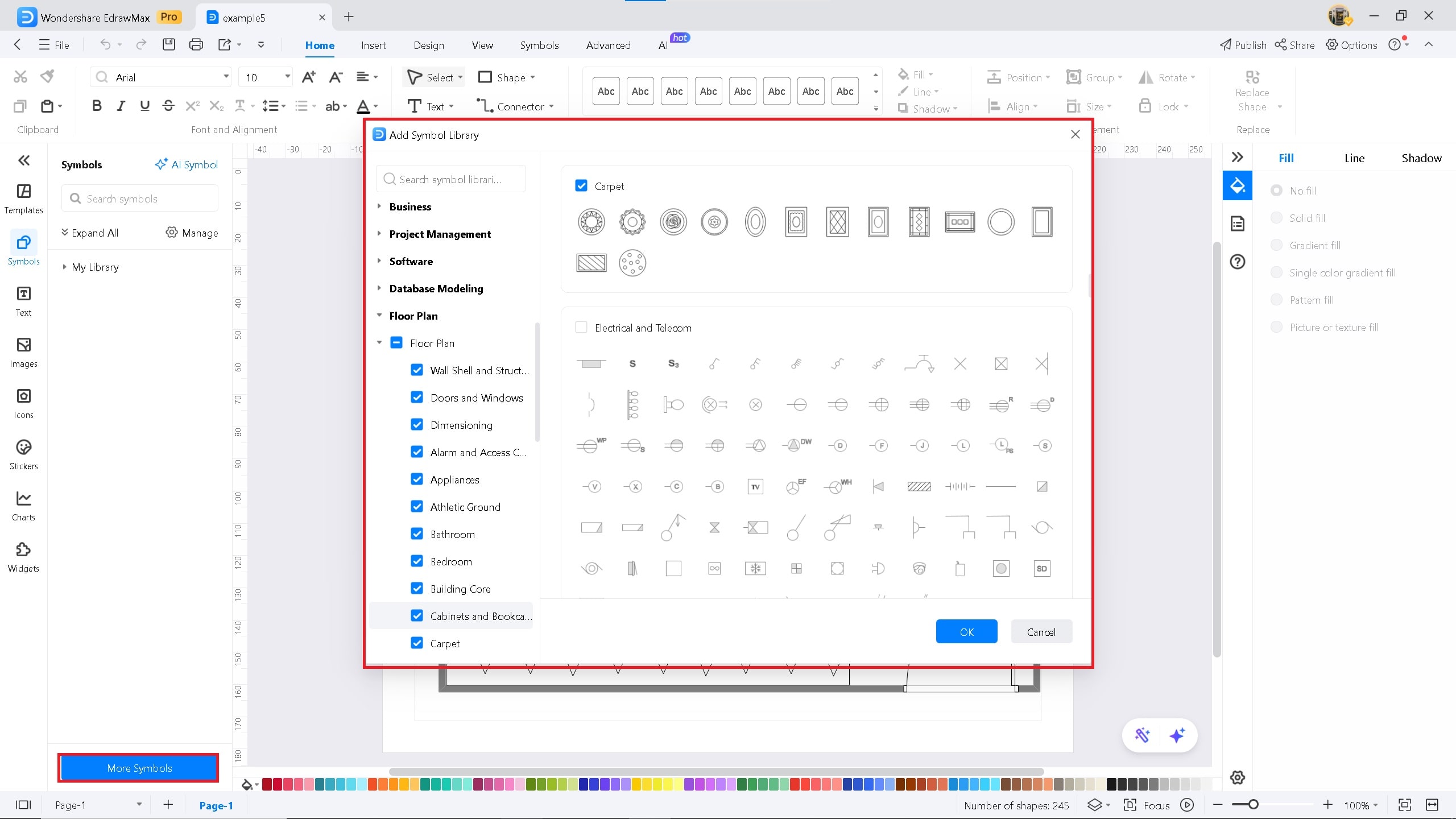Image resolution: width=1456 pixels, height=819 pixels.
Task: Check the Electrical and Telecom checkbox
Action: (581, 327)
